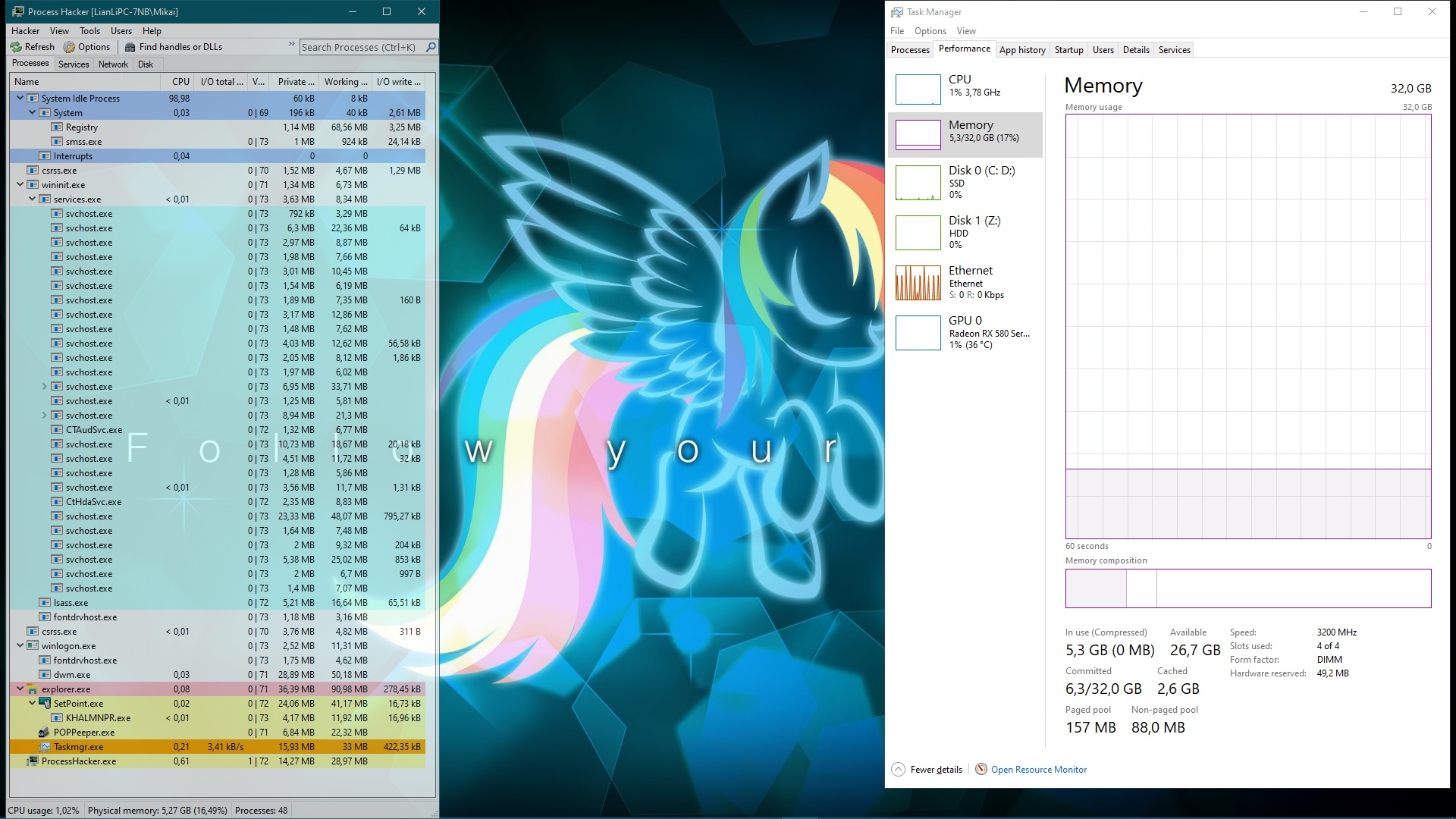Open Resource Monitor link
The width and height of the screenshot is (1456, 819).
[x=1038, y=770]
